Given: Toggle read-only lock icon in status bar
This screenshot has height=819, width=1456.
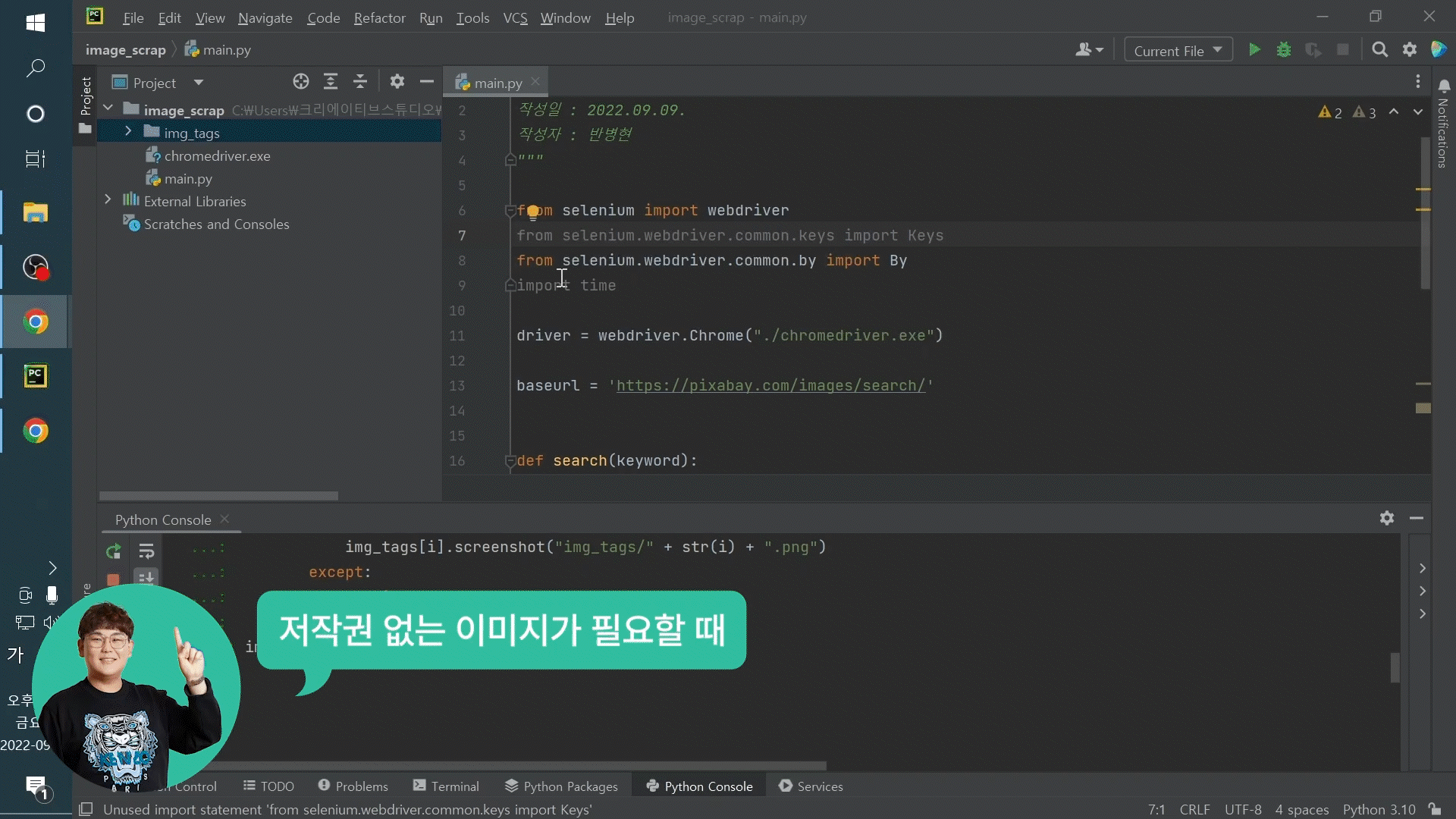Looking at the screenshot, I should [x=1434, y=809].
